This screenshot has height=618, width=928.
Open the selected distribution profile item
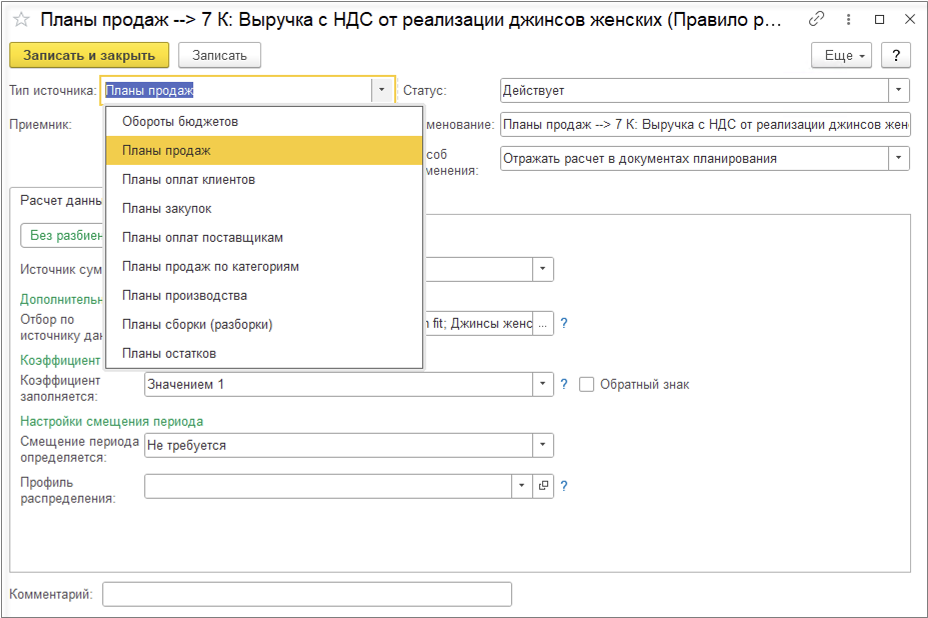pyautogui.click(x=544, y=486)
